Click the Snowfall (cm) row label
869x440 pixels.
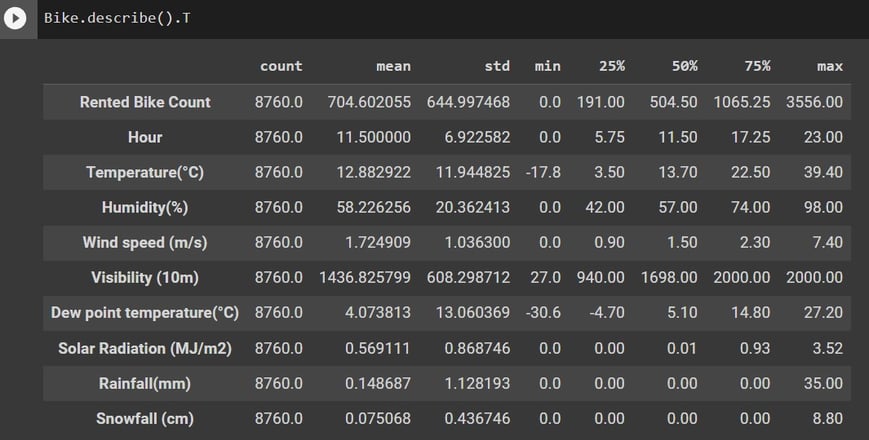(145, 418)
